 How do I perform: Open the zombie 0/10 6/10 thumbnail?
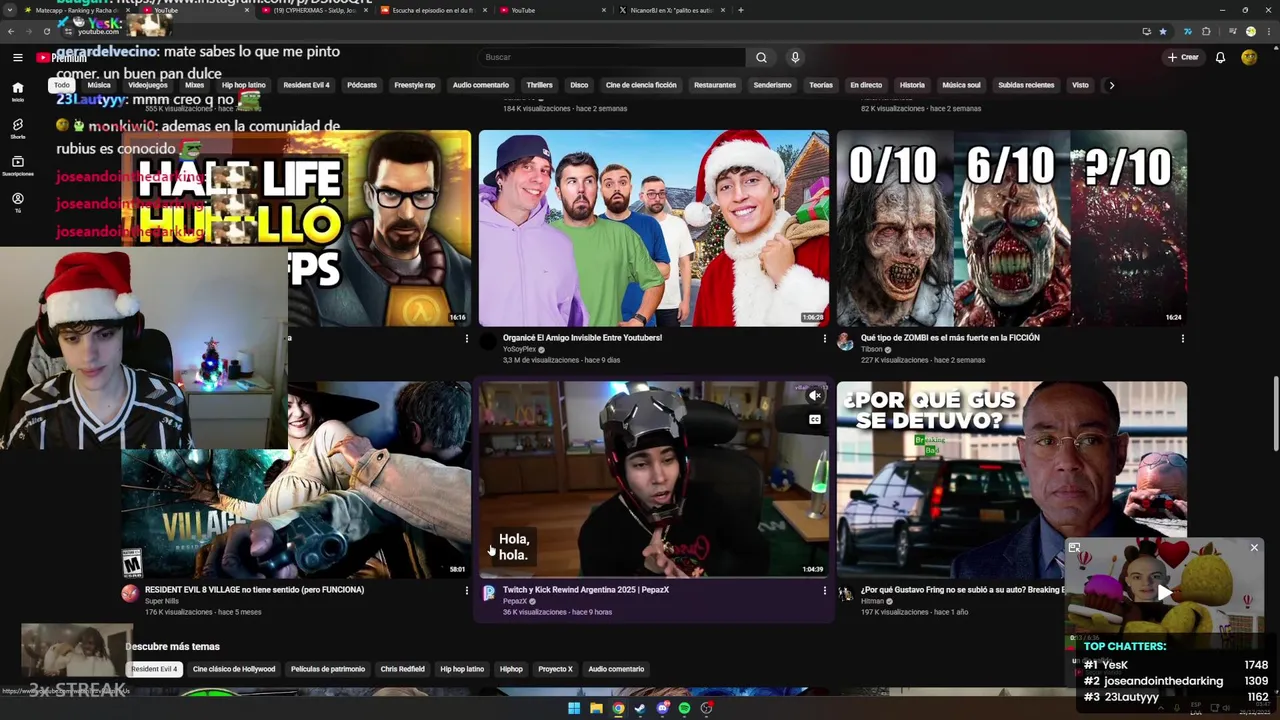coord(1012,228)
